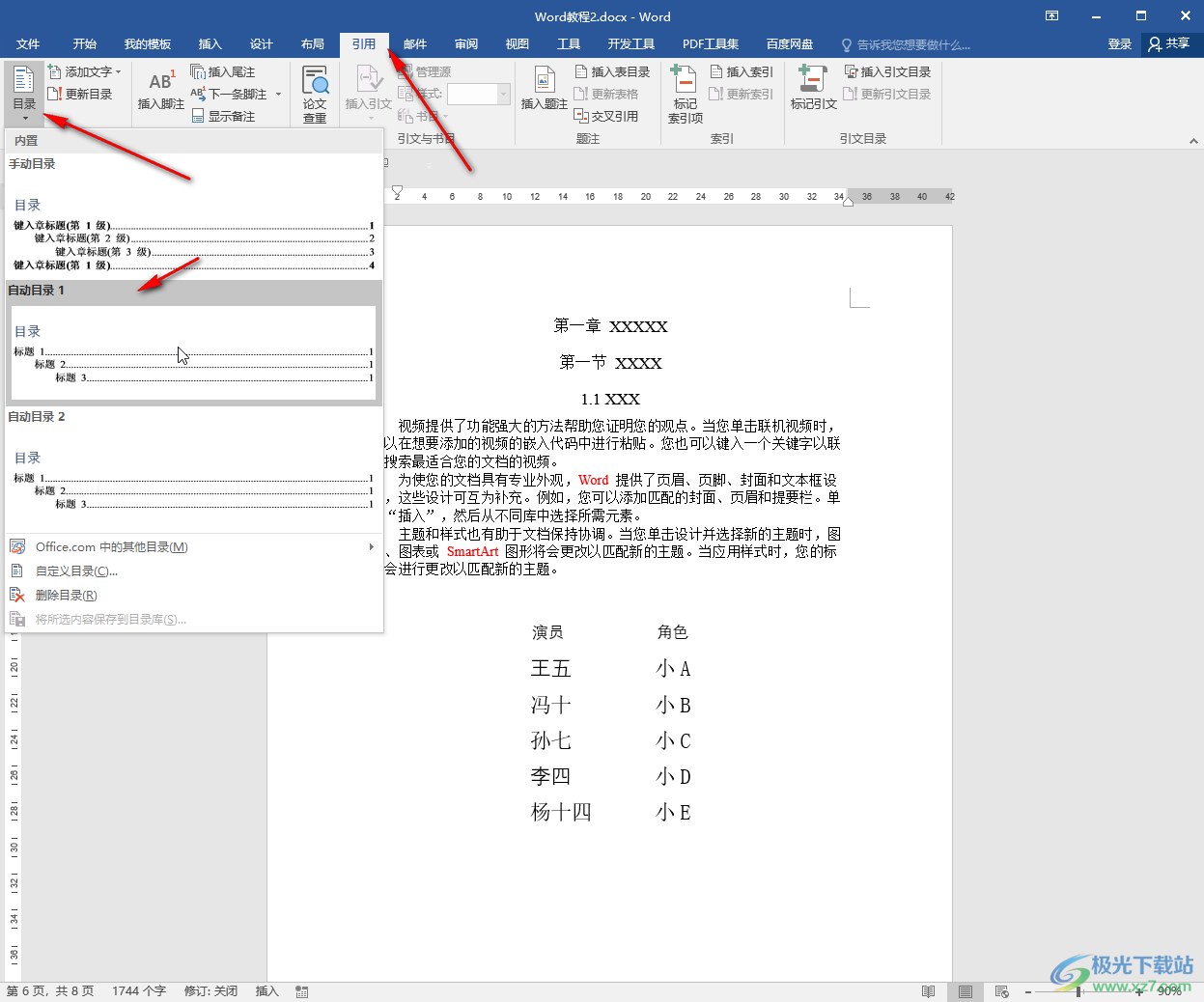
Task: Click the 交叉引用 icon
Action: point(581,116)
